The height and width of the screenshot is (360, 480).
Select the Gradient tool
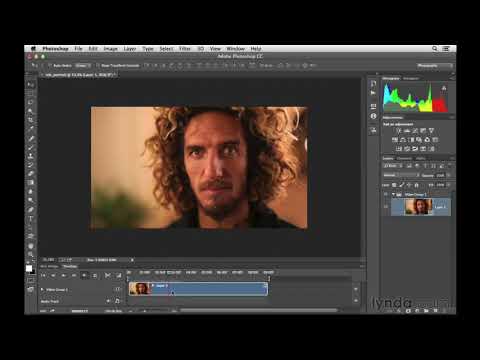[31, 182]
